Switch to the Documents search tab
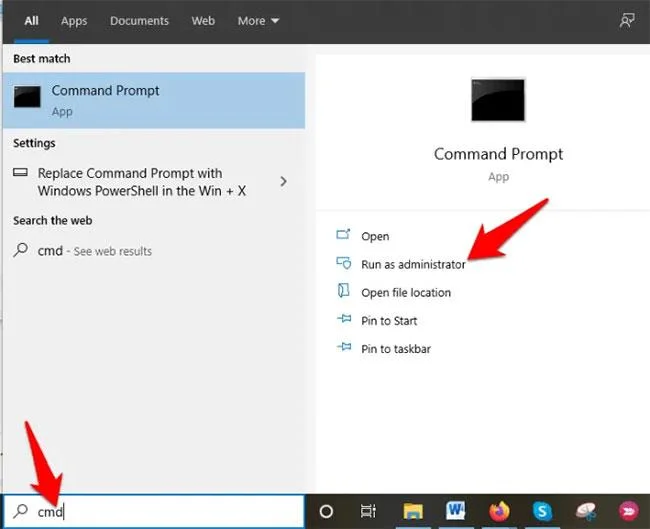The image size is (650, 529). tap(139, 21)
